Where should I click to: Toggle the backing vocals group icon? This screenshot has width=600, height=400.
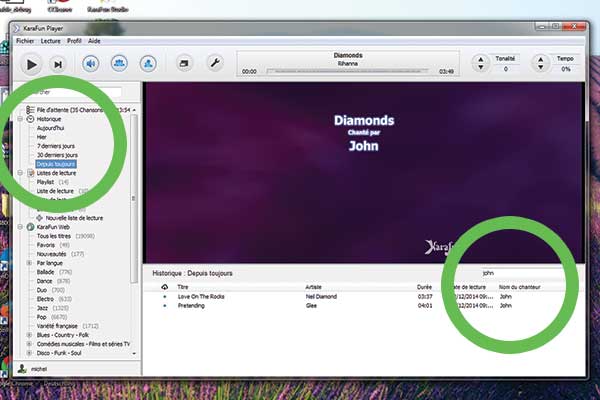tap(119, 64)
